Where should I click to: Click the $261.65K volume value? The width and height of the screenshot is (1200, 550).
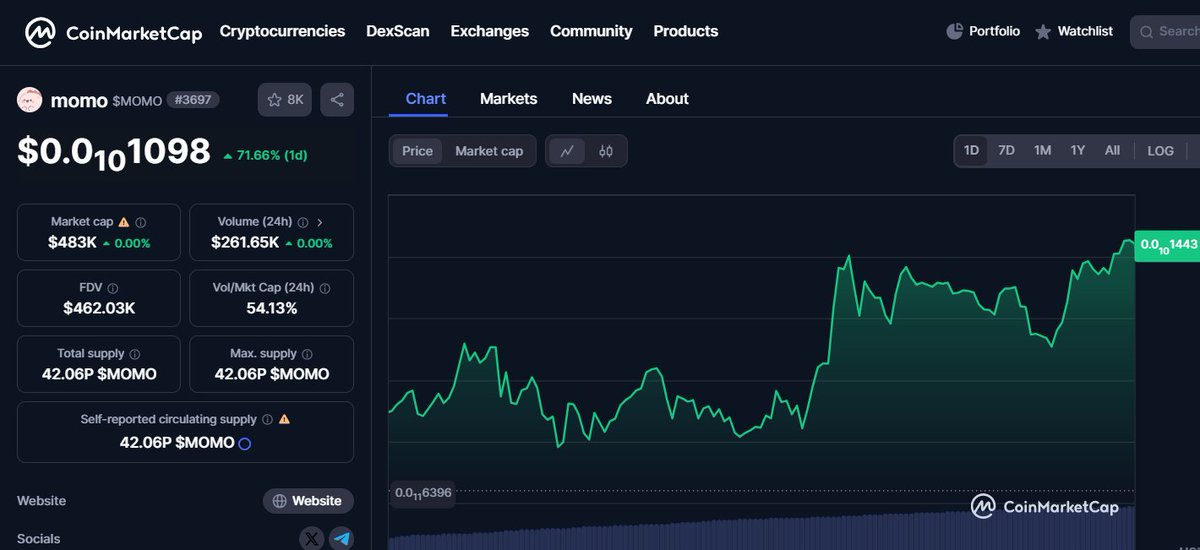coord(245,243)
